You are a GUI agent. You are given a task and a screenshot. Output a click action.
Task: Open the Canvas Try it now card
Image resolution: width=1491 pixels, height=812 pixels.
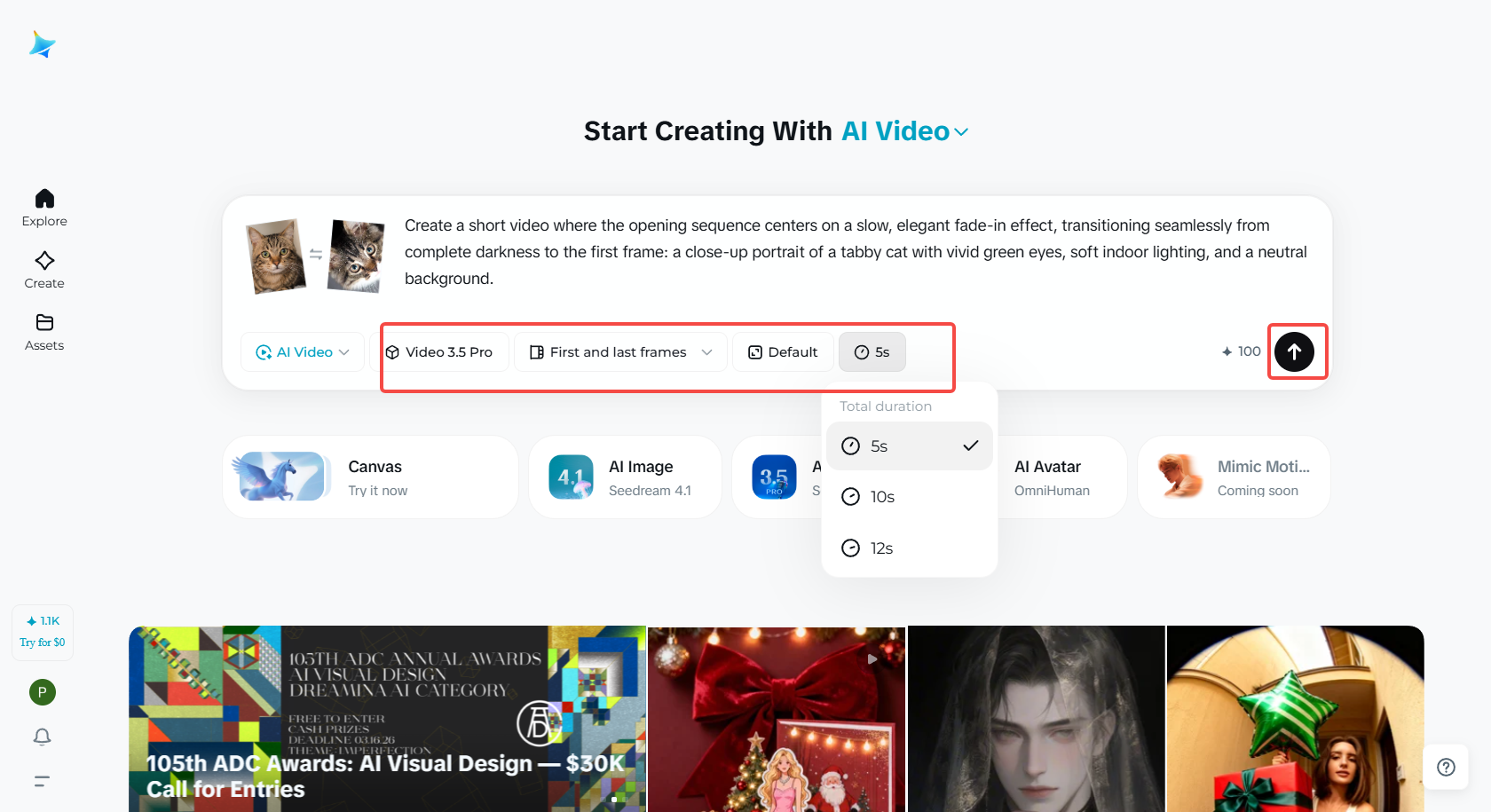pyautogui.click(x=371, y=477)
